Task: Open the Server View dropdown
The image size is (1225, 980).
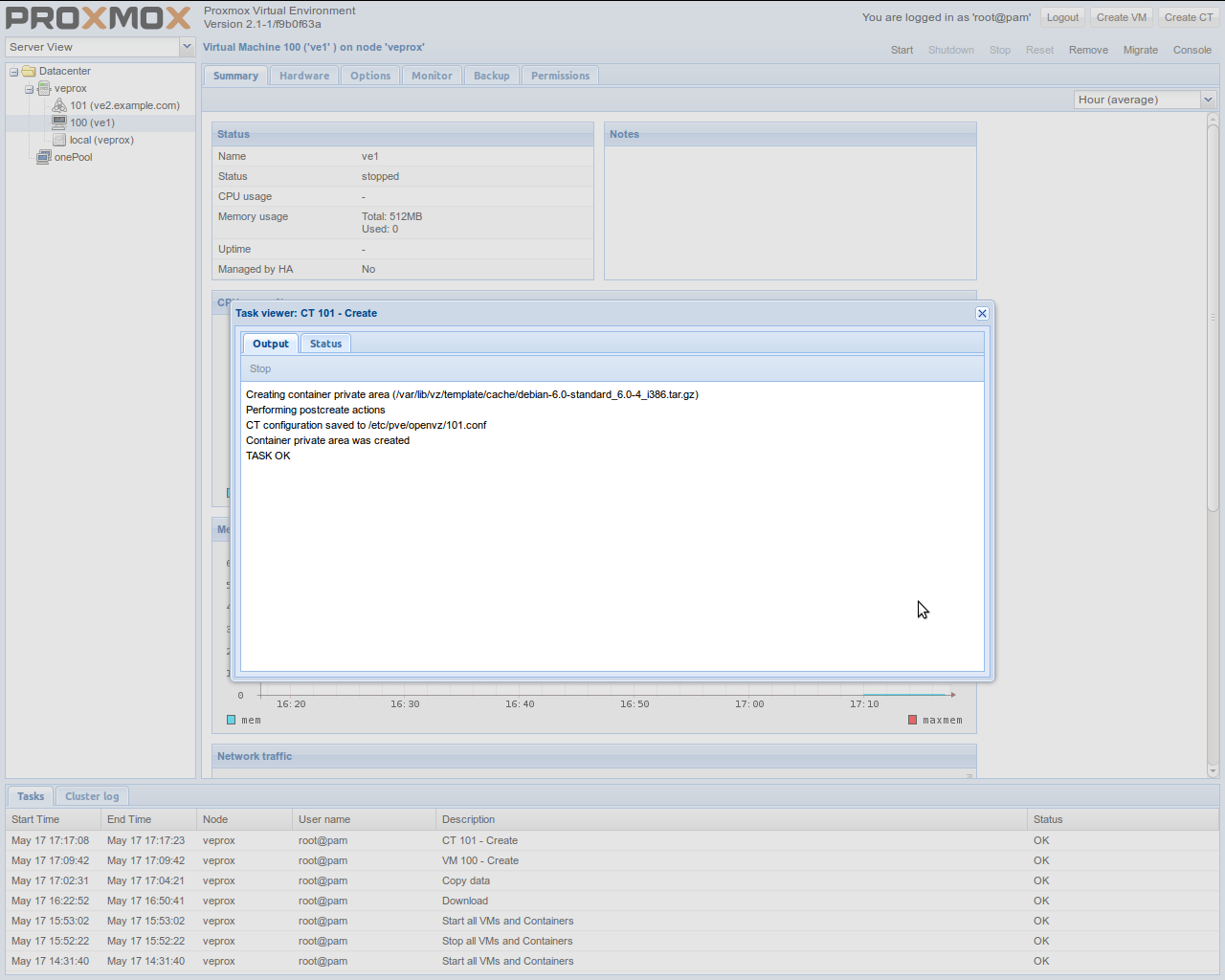Action: [x=188, y=46]
